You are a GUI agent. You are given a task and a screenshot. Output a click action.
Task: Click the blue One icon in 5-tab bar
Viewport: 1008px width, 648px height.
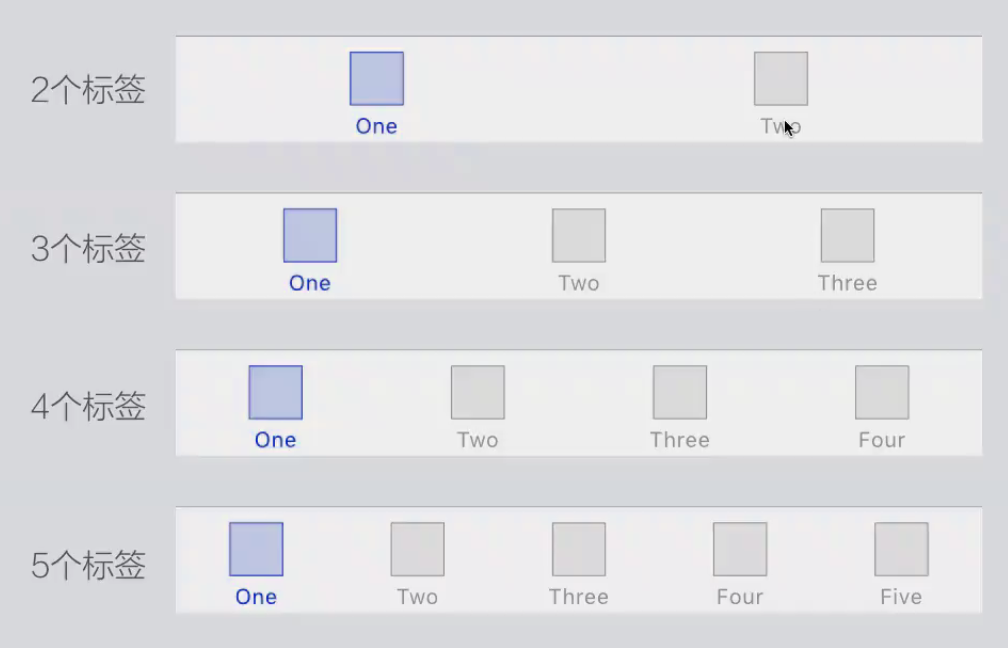256,550
